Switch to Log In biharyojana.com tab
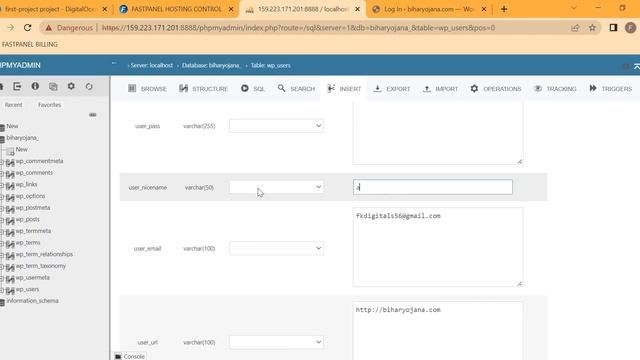The image size is (640, 360). tap(429, 9)
